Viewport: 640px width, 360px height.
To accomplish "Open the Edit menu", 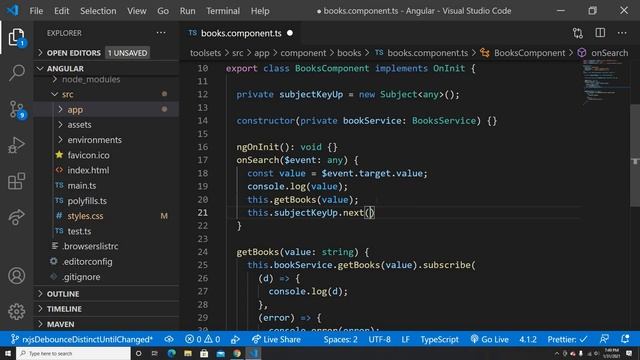I will click(62, 11).
